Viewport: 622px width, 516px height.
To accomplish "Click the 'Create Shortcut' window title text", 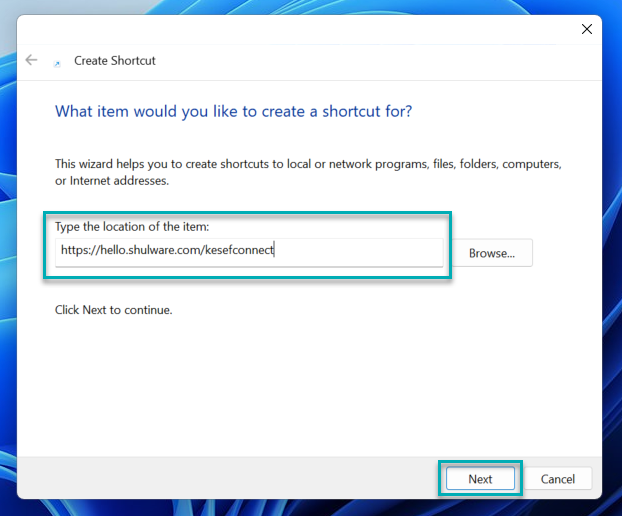I will (115, 61).
